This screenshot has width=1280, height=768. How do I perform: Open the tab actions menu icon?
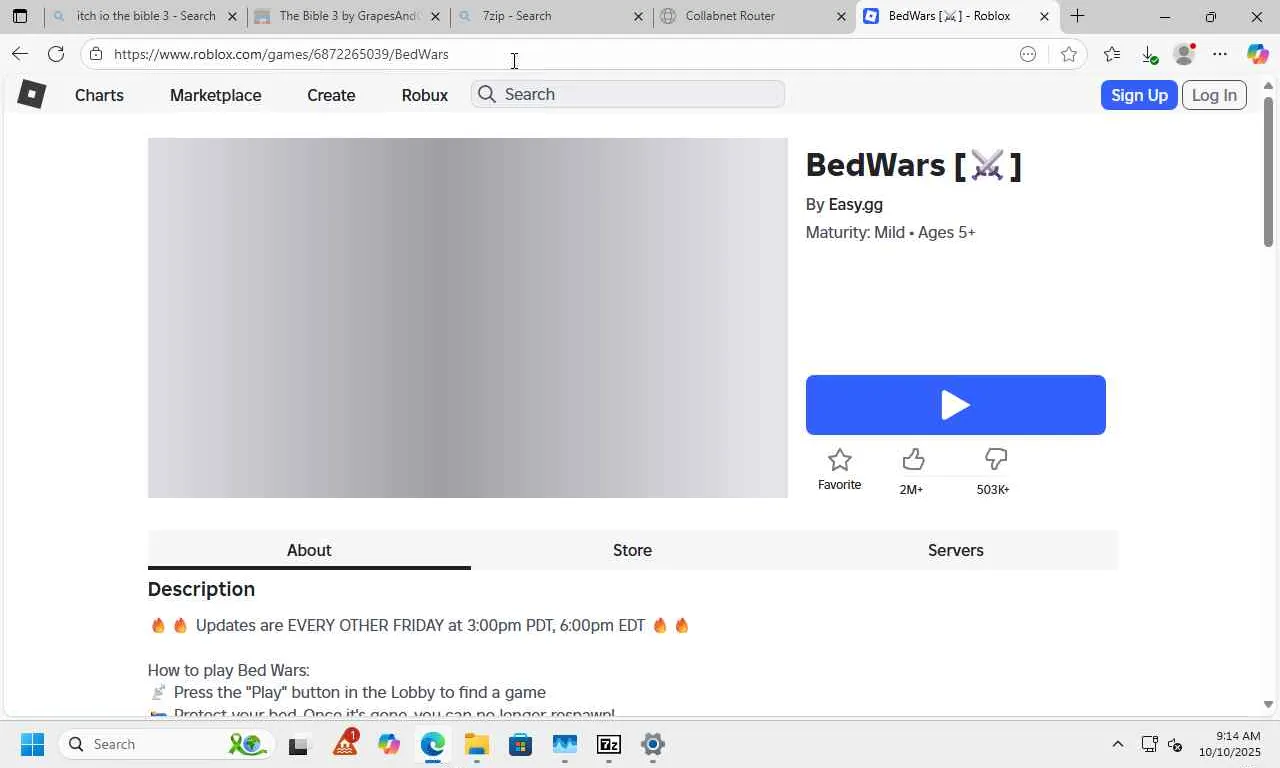[x=20, y=16]
